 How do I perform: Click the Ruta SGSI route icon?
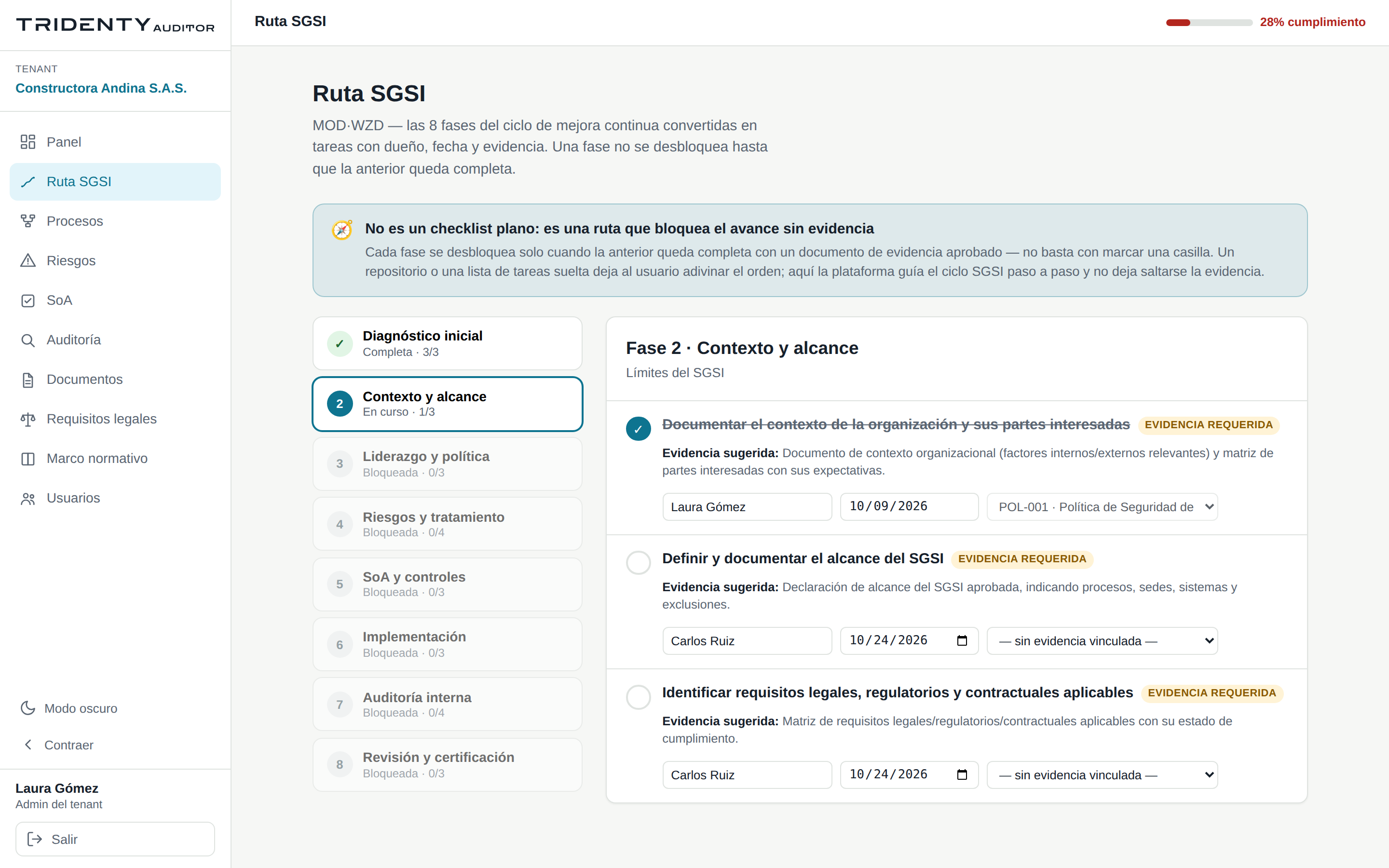point(27,182)
